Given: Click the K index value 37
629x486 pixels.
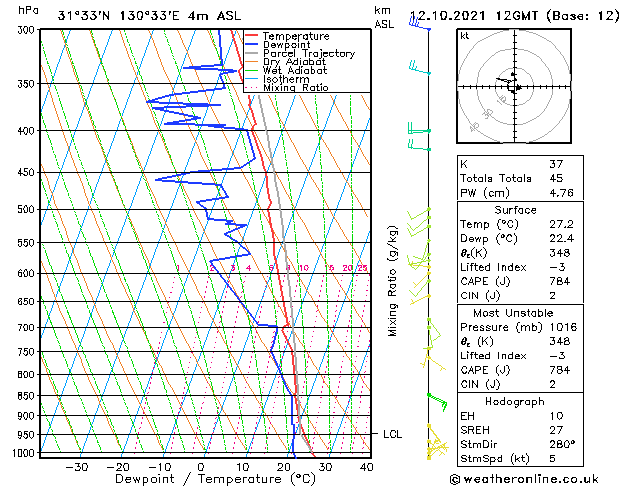Looking at the screenshot, I should click(556, 164).
